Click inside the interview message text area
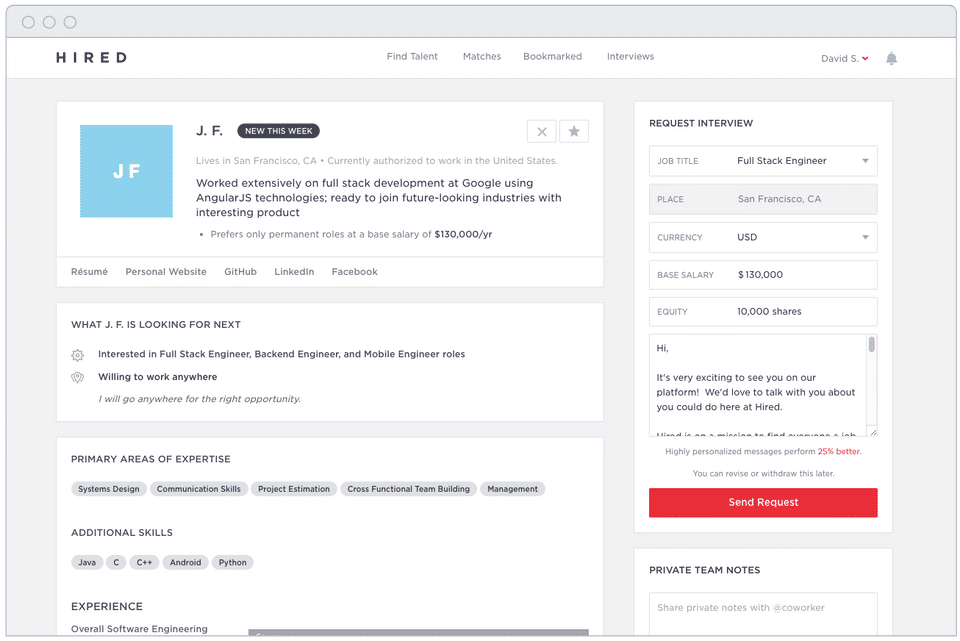 click(758, 385)
